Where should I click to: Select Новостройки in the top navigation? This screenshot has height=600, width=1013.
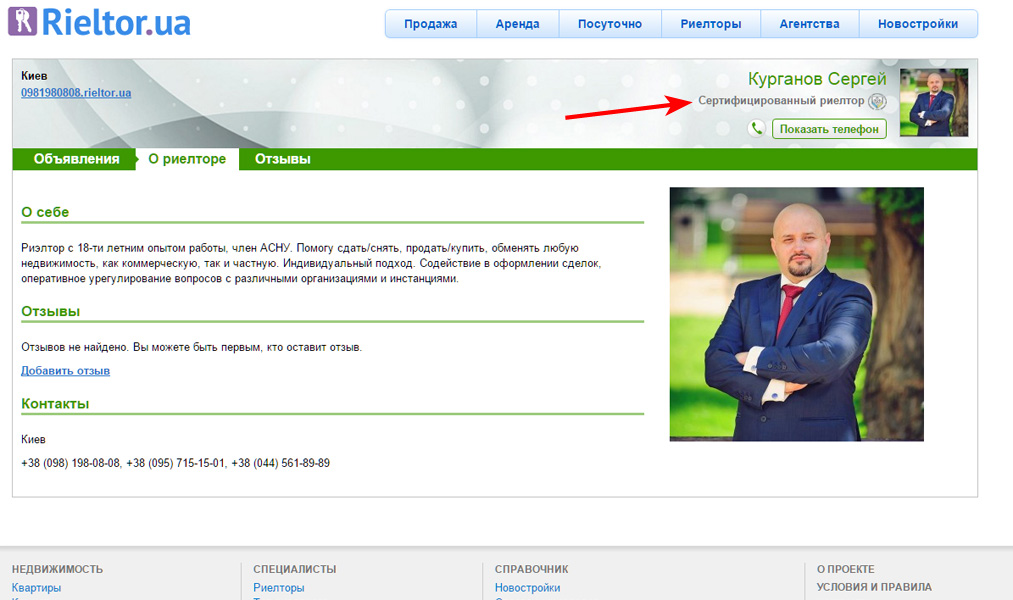(x=917, y=24)
